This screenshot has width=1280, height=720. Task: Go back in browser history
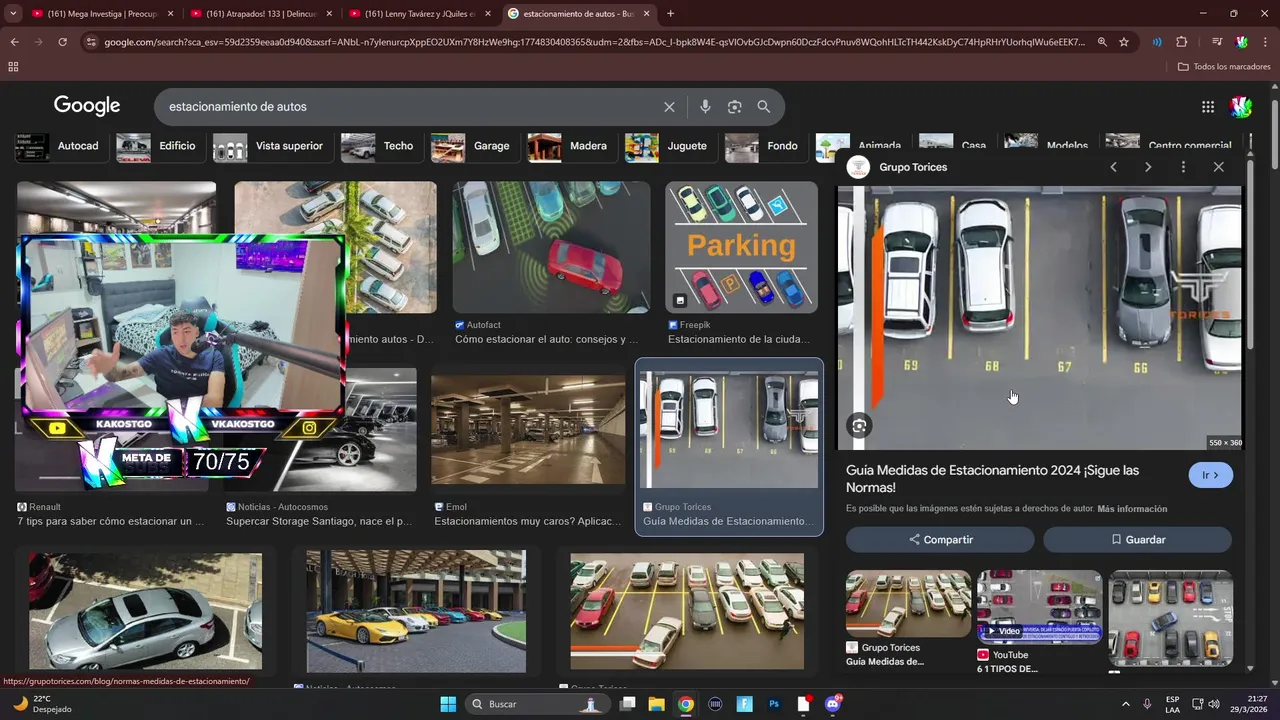(x=14, y=42)
